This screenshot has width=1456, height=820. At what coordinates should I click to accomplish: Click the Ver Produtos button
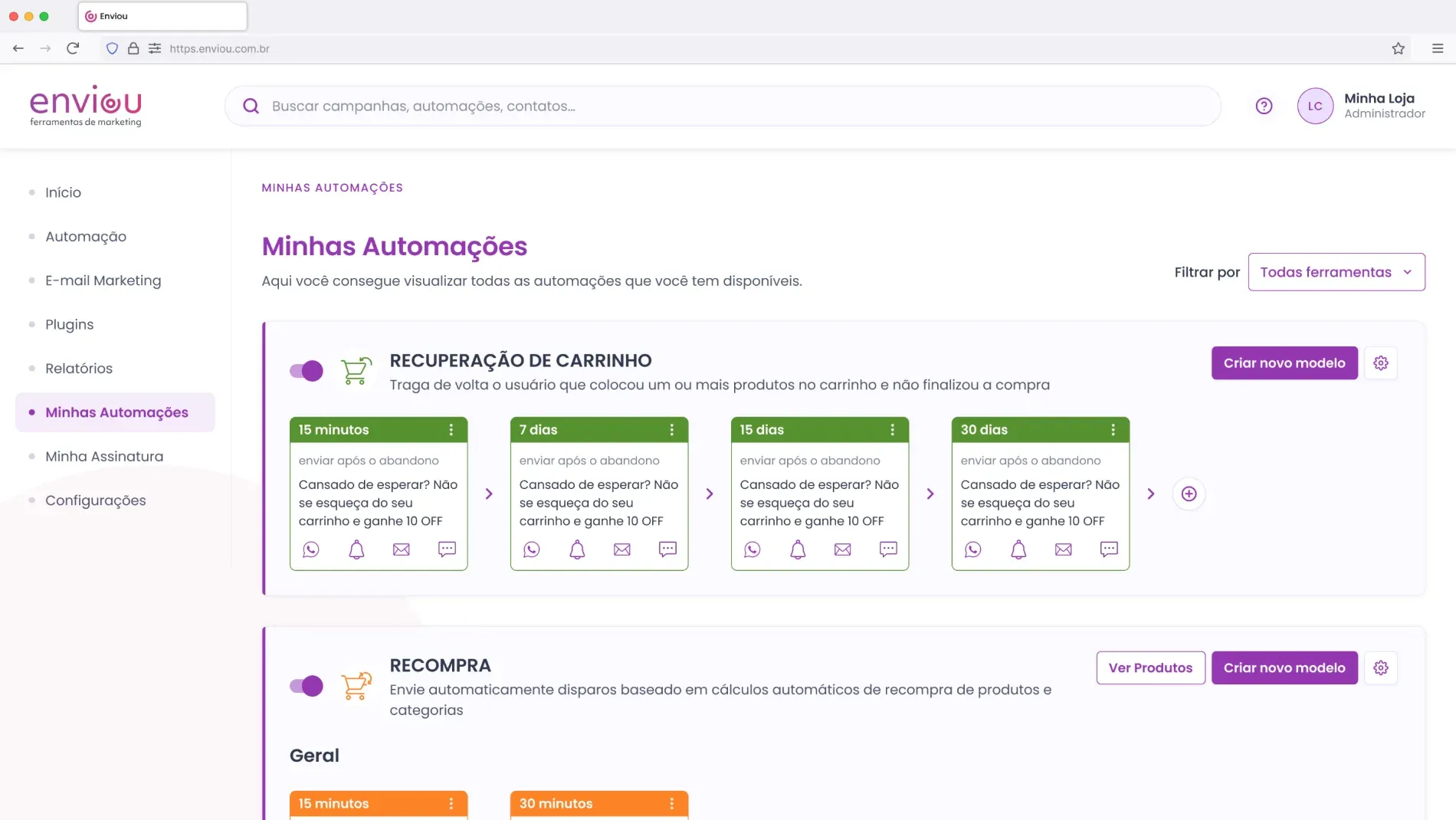1150,668
